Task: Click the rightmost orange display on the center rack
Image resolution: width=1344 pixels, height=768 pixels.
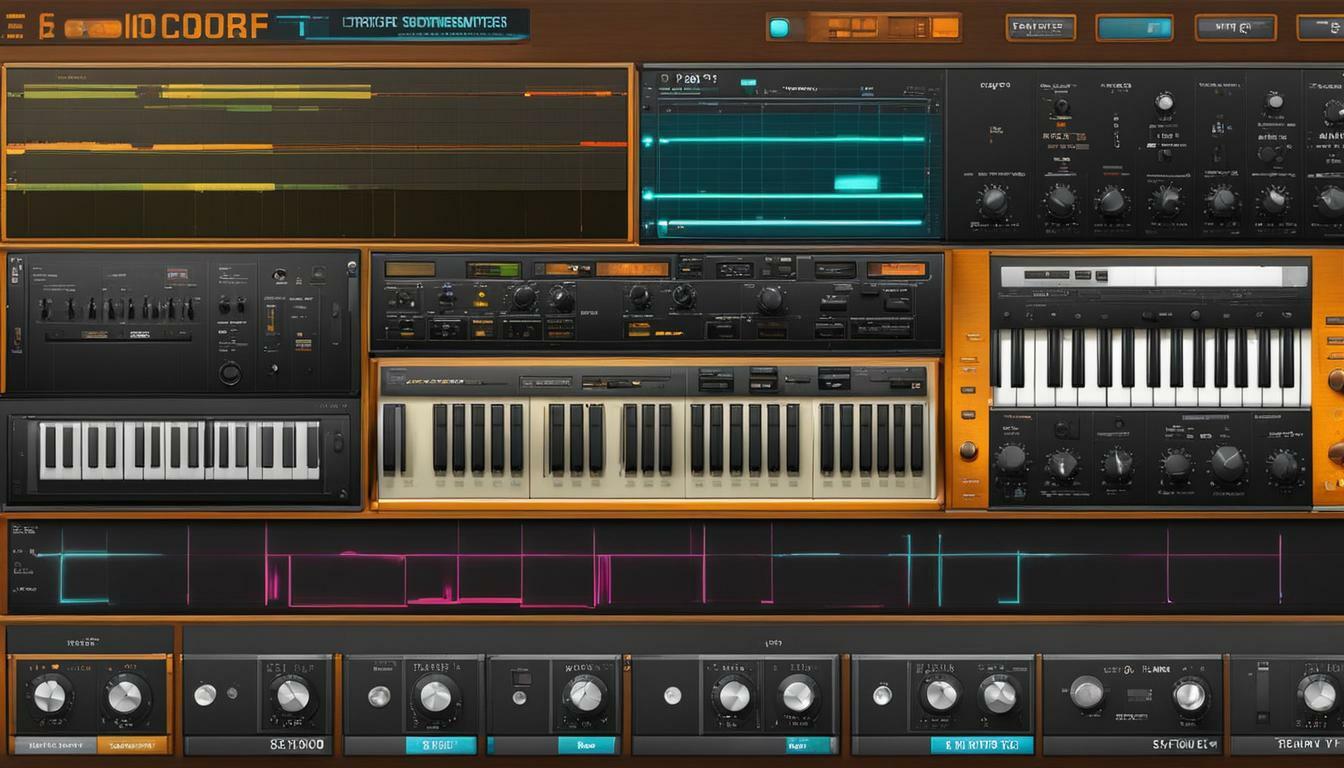Action: 897,269
